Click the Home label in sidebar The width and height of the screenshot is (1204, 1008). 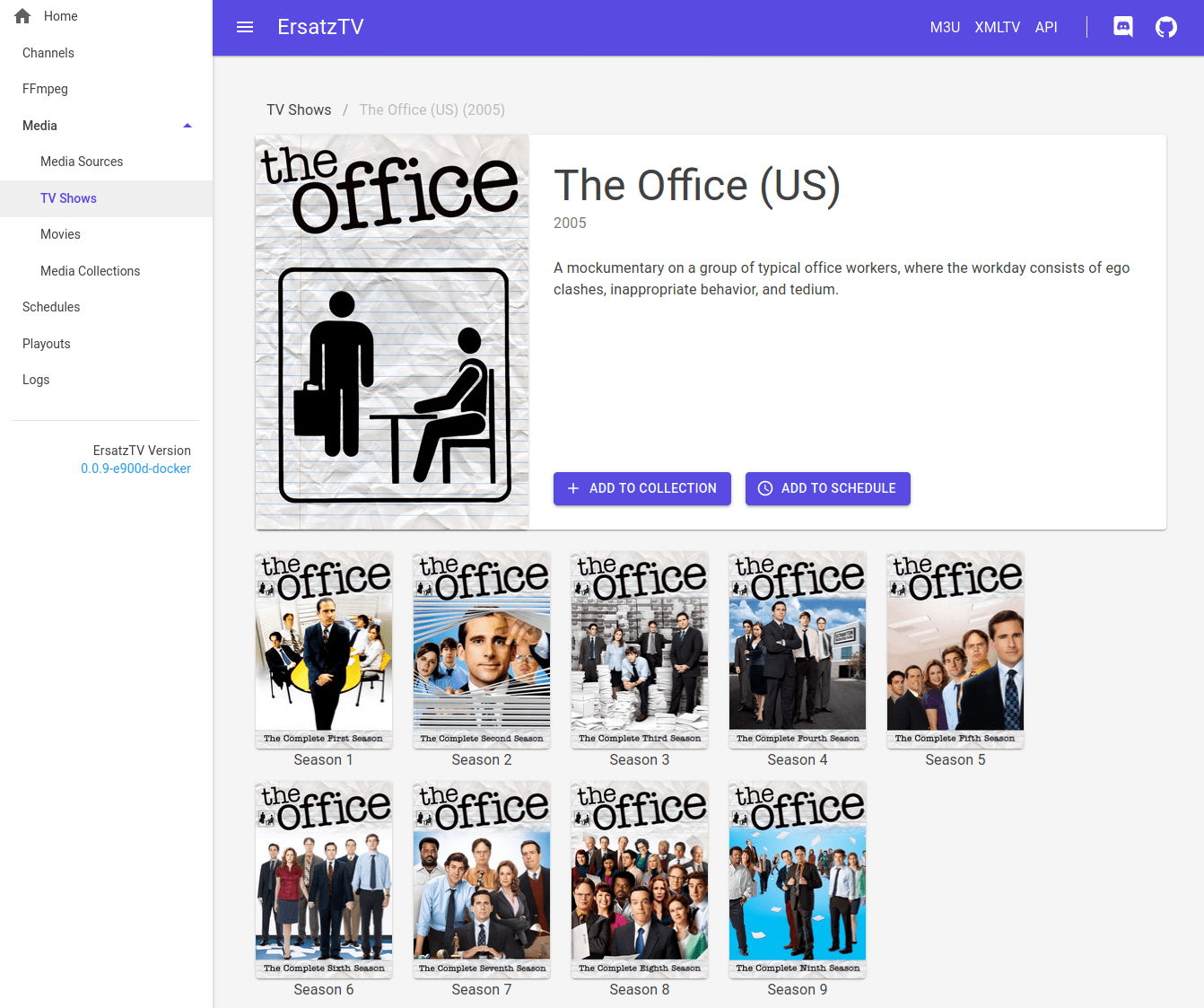tap(61, 16)
